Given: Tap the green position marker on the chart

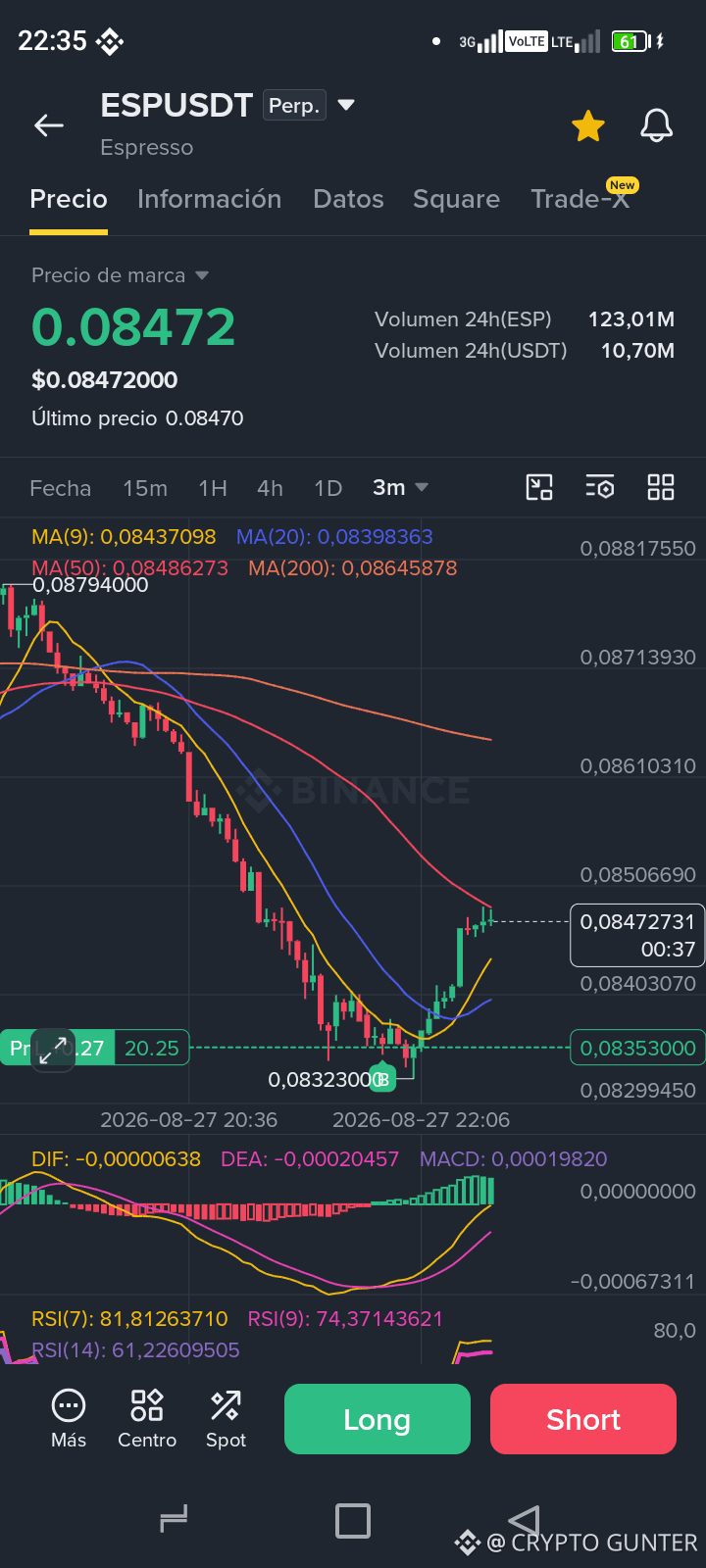Looking at the screenshot, I should pyautogui.click(x=382, y=1079).
